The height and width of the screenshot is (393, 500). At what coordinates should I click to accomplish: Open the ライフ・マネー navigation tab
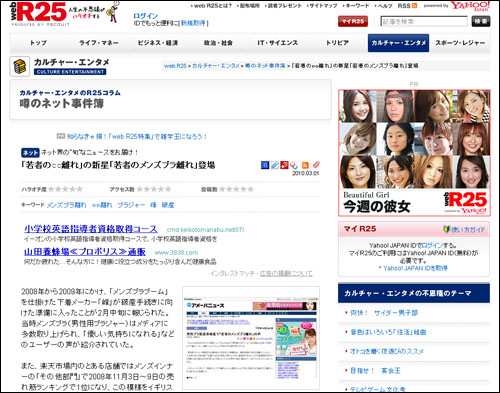tap(99, 43)
